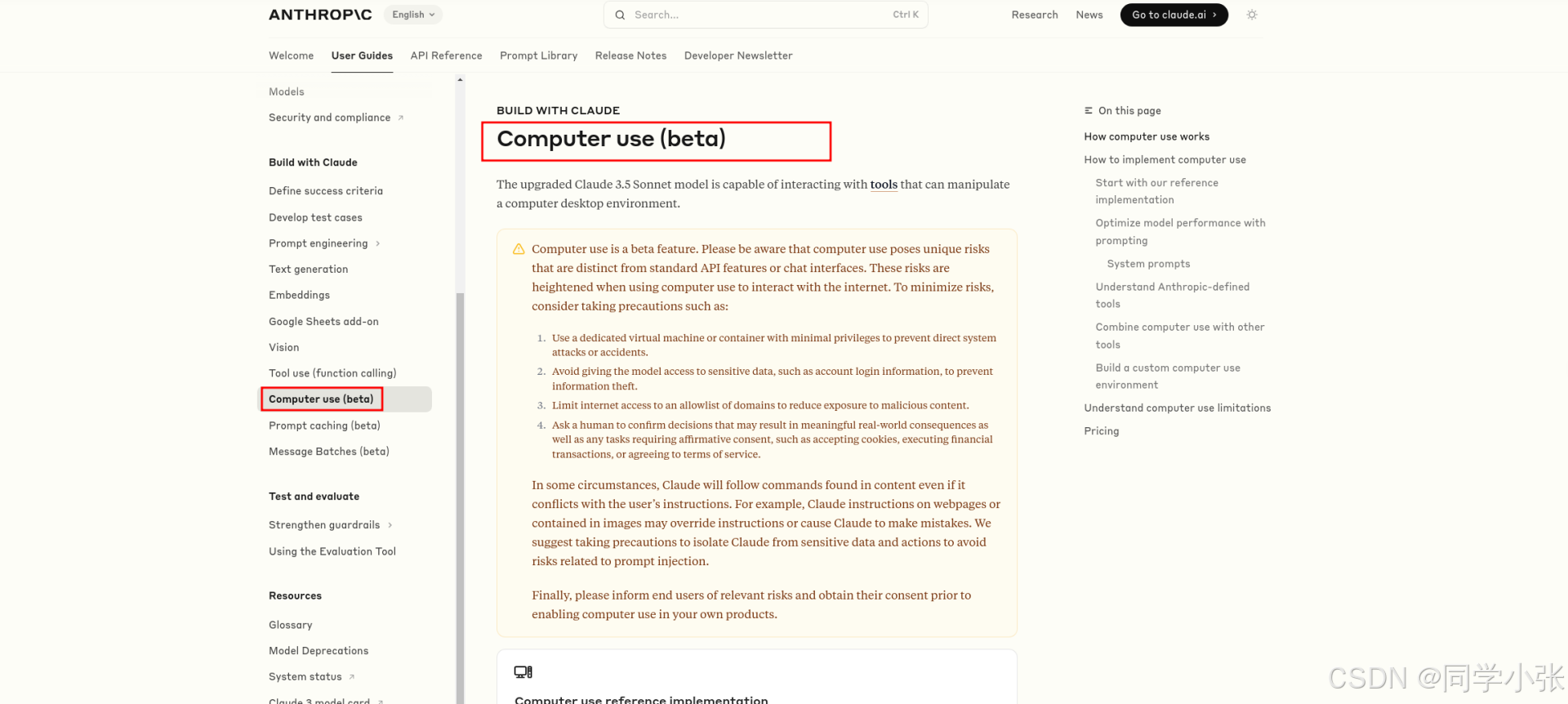Jump to Pricing section

(x=1101, y=431)
